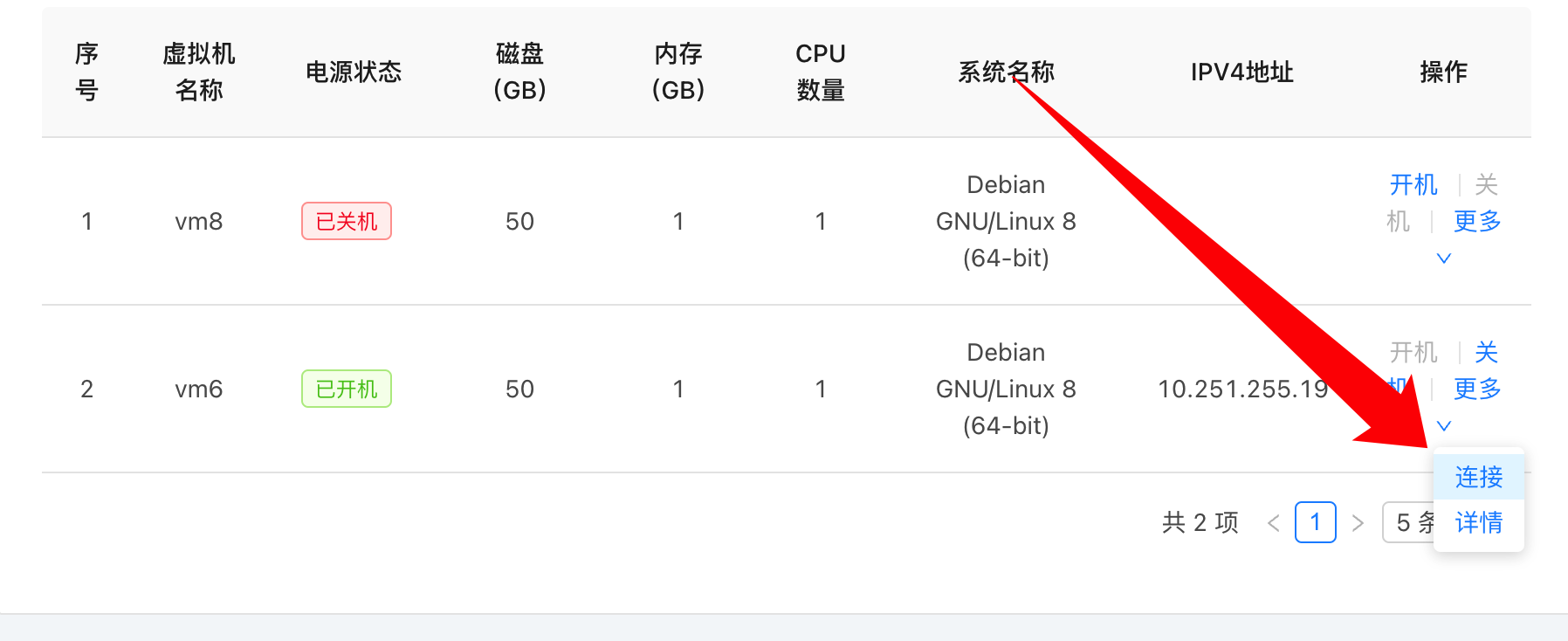Click the 系统名称 column header
Viewport: 1568px width, 641px height.
click(x=1006, y=72)
